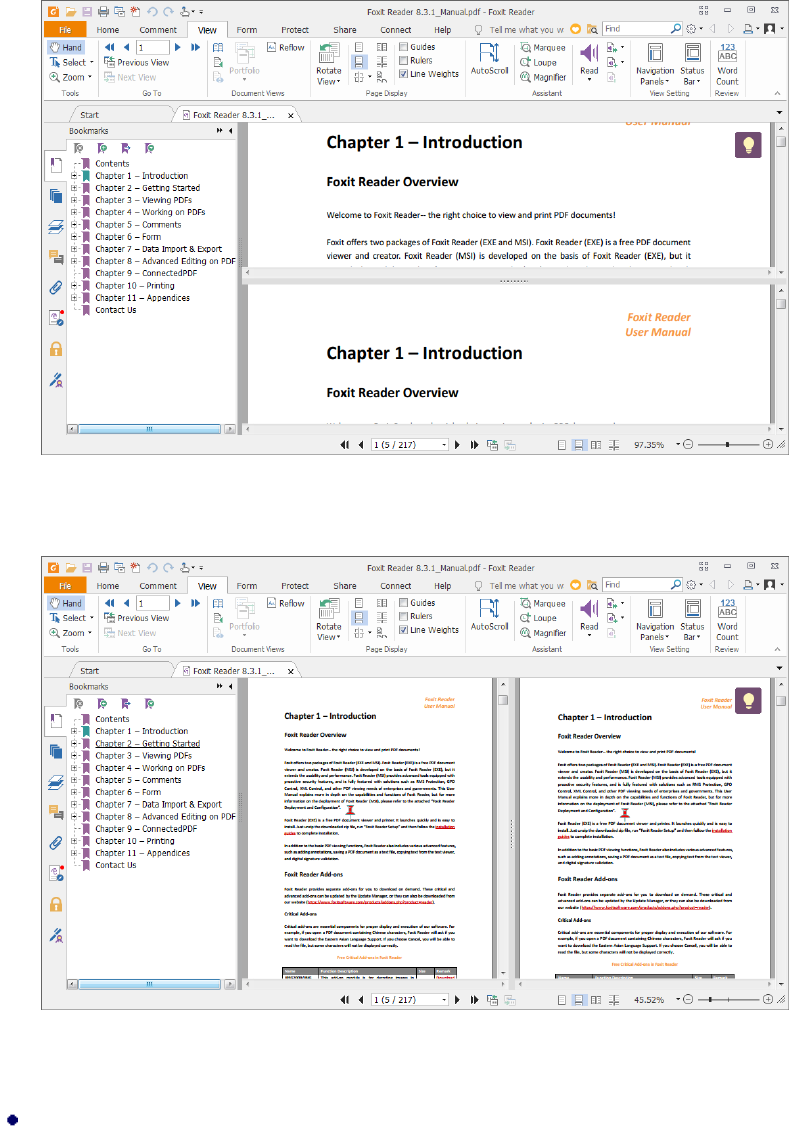
Task: Open Comment tab in upper window
Action: tap(158, 30)
